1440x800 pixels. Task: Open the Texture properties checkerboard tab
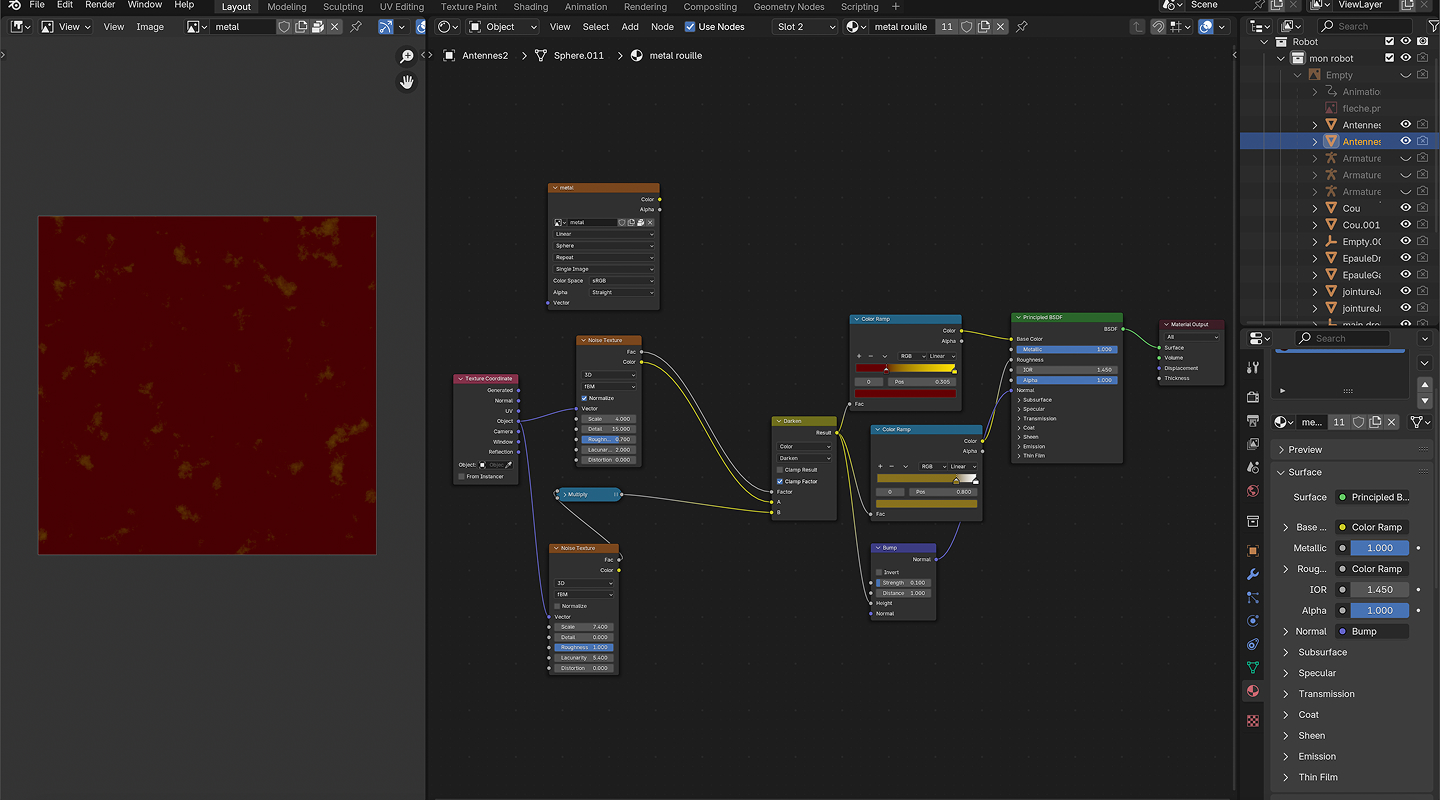pos(1253,720)
